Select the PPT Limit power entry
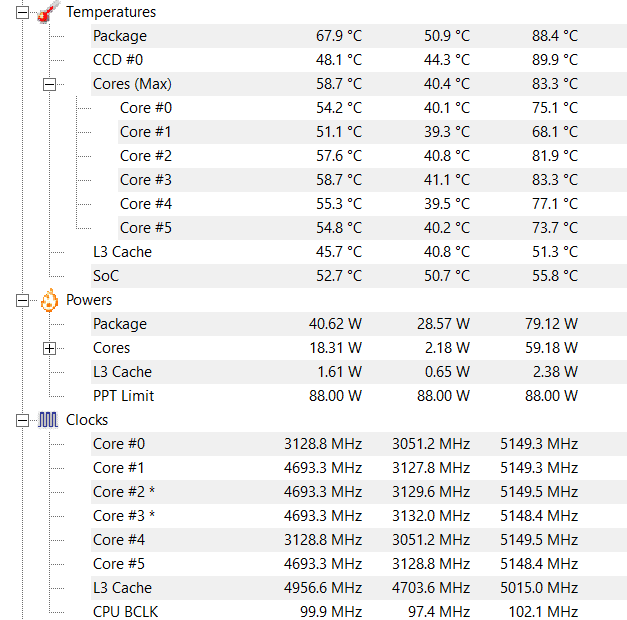 tap(123, 396)
